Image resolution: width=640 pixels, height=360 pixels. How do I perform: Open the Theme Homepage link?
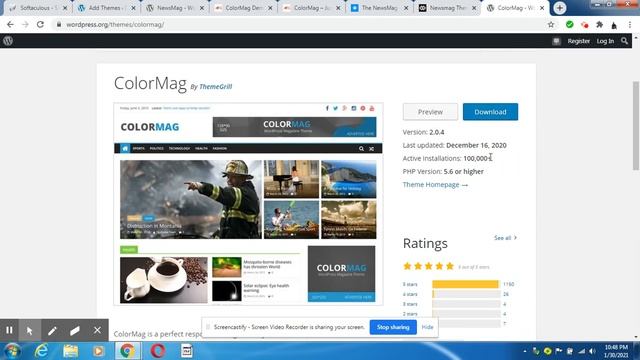click(x=435, y=184)
